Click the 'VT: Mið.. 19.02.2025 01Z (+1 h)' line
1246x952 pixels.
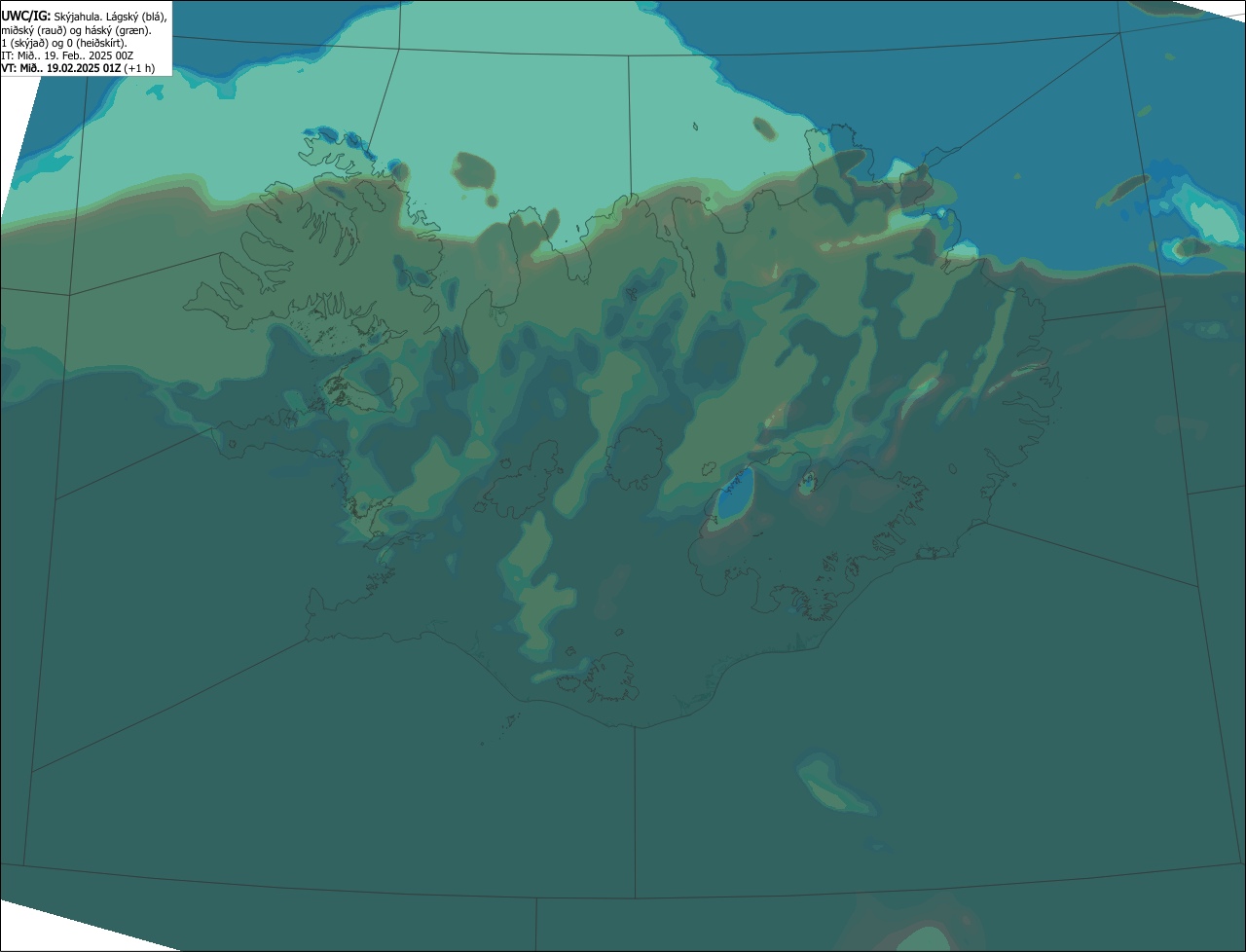click(78, 68)
